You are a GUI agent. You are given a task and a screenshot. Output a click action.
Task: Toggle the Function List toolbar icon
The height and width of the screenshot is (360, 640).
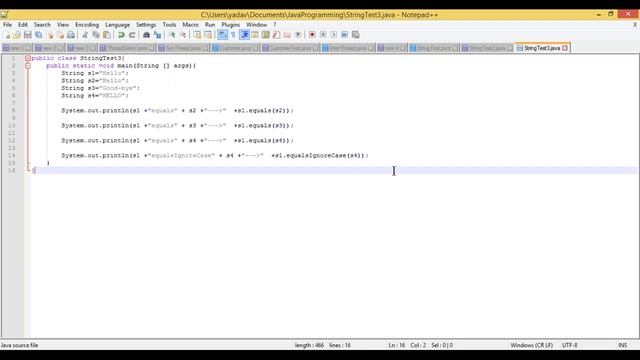coord(276,35)
